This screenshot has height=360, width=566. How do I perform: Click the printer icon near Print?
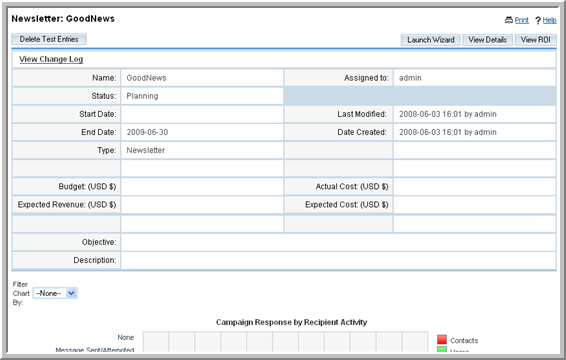[509, 20]
